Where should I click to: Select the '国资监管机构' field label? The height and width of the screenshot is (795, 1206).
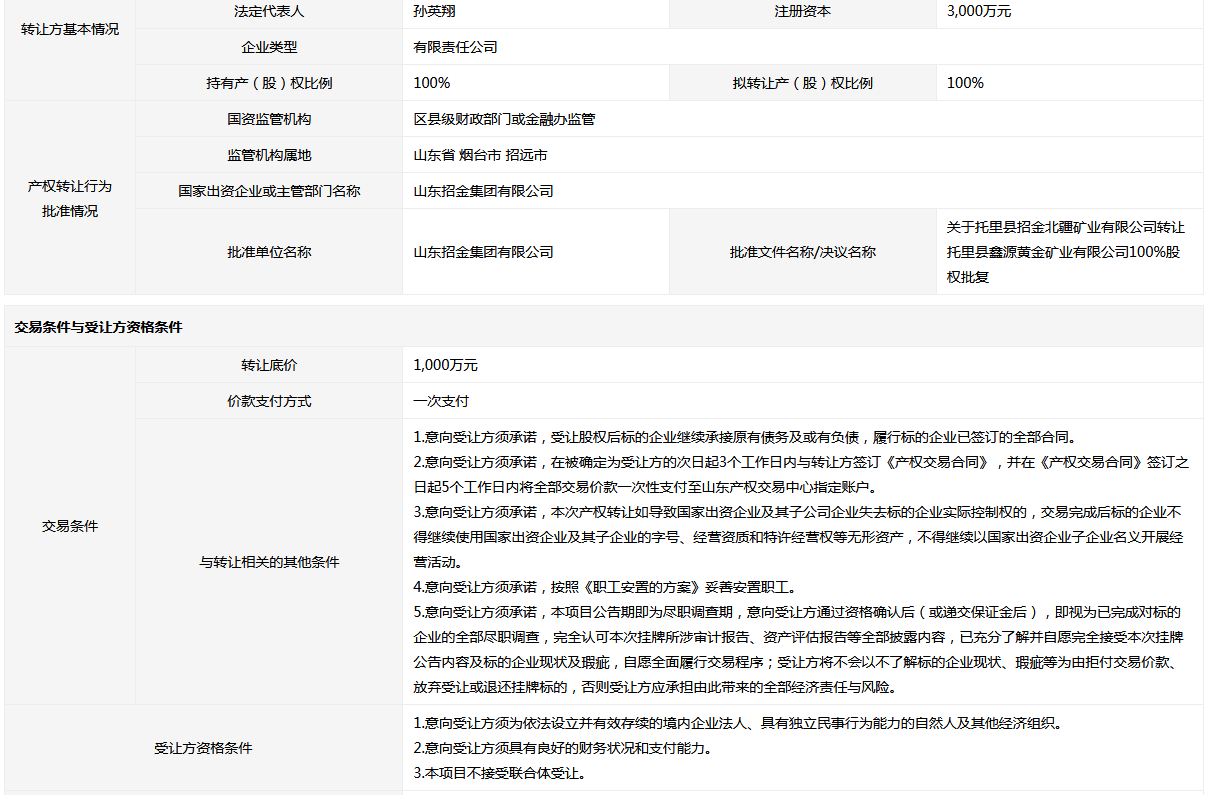(x=269, y=119)
